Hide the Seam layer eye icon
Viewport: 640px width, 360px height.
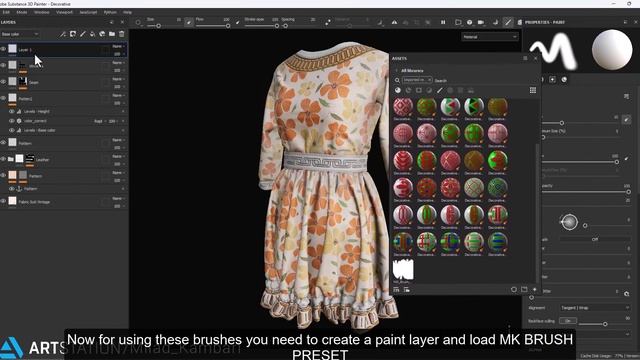pyautogui.click(x=3, y=82)
